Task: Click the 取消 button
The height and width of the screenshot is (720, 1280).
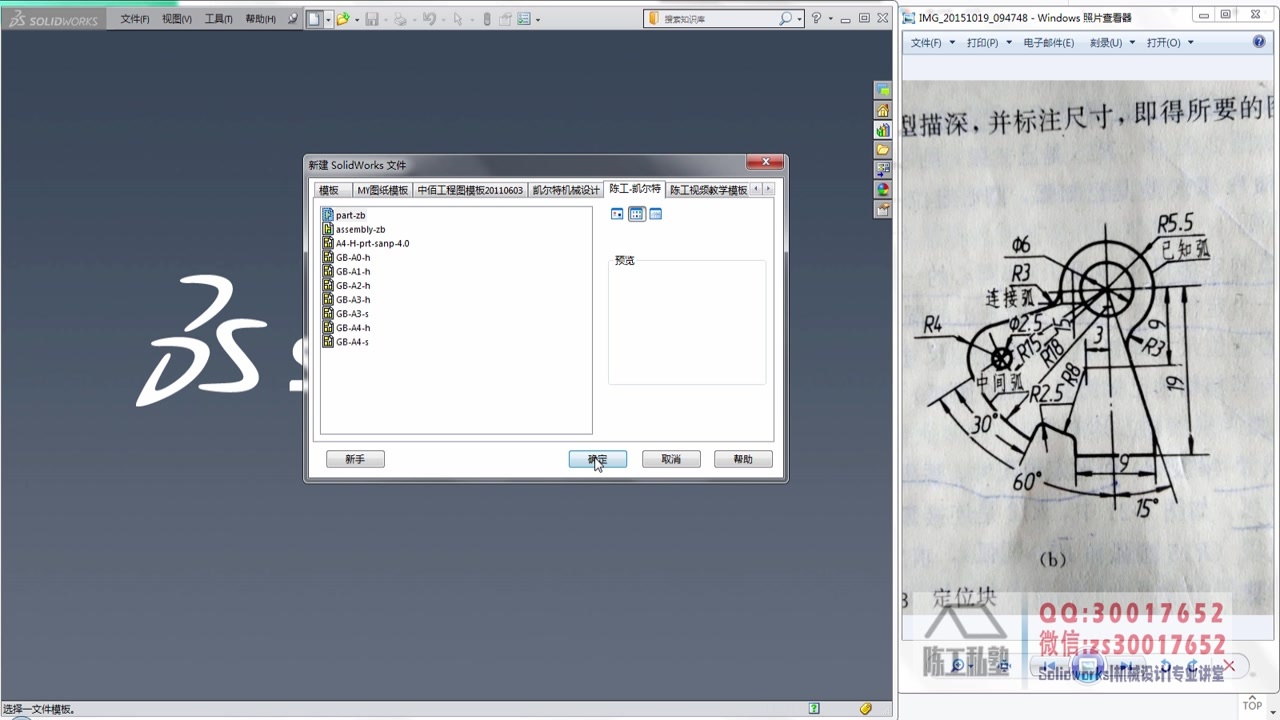Action: tap(671, 459)
